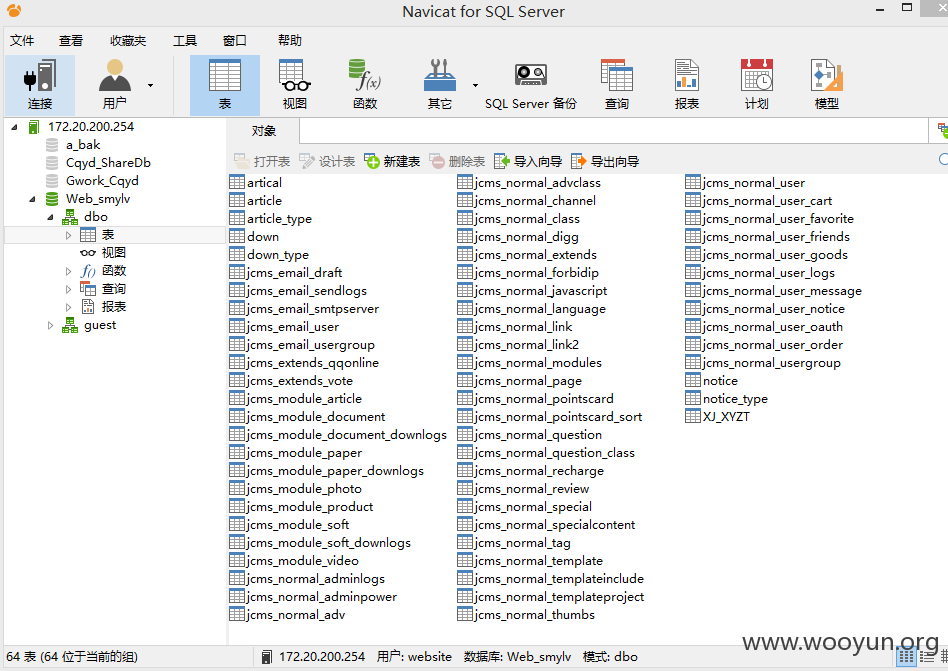Select the jcms_normal_templateproject table
Image resolution: width=948 pixels, height=671 pixels.
(x=559, y=597)
